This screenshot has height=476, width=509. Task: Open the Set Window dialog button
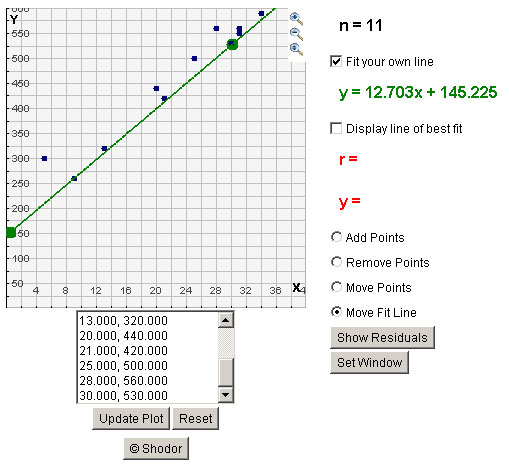click(369, 363)
